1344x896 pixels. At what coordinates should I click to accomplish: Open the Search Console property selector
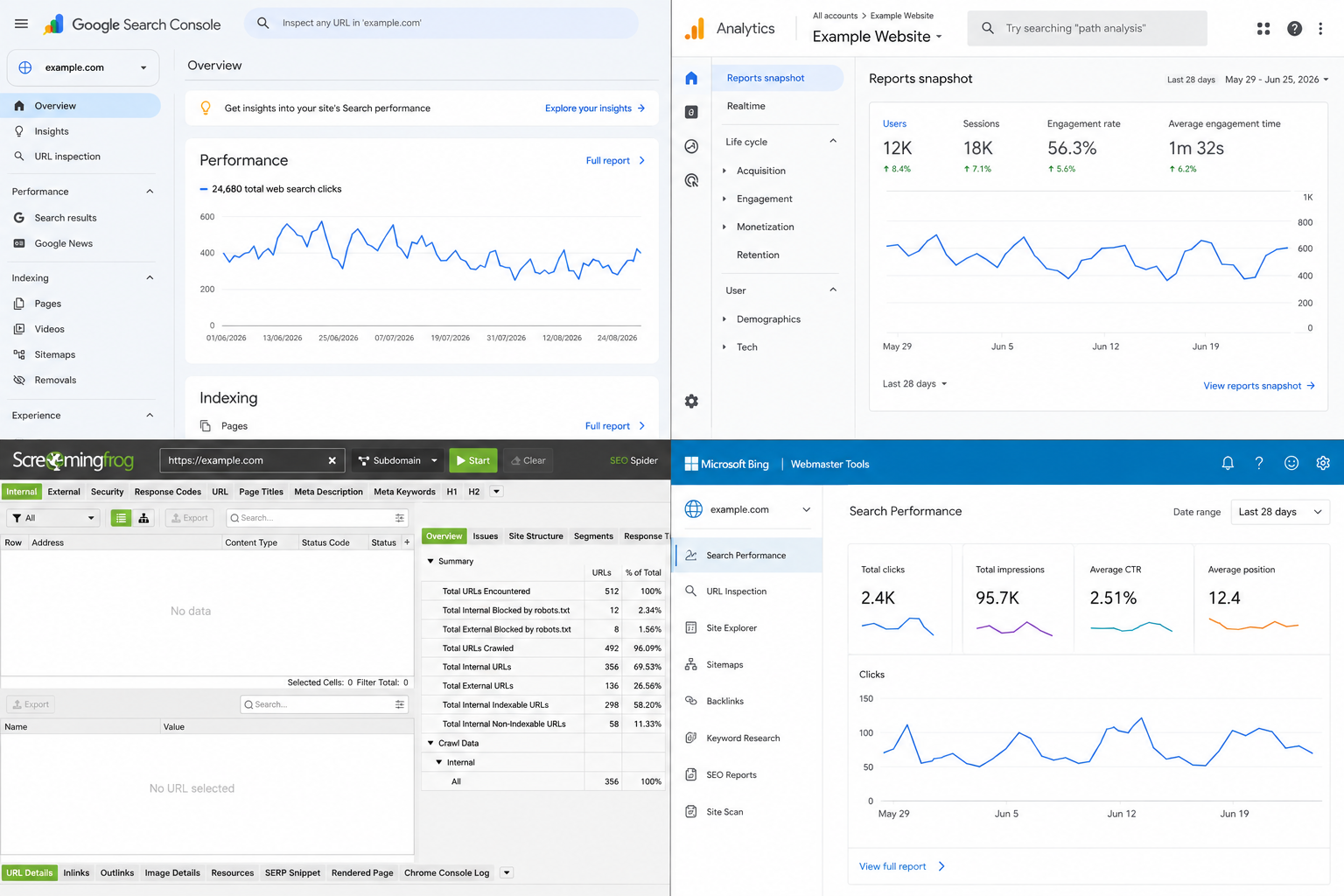(83, 67)
